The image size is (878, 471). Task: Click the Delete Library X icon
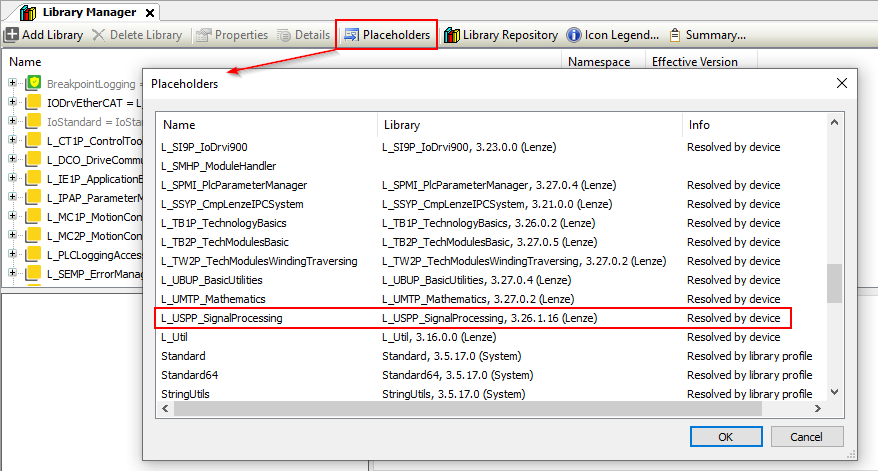coord(98,35)
